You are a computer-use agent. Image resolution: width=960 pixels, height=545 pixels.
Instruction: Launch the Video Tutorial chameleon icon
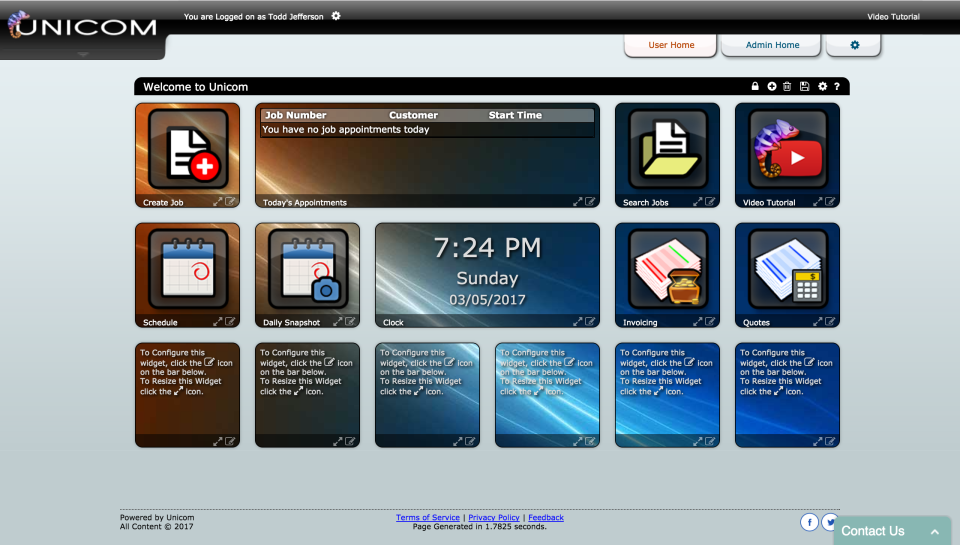(788, 149)
